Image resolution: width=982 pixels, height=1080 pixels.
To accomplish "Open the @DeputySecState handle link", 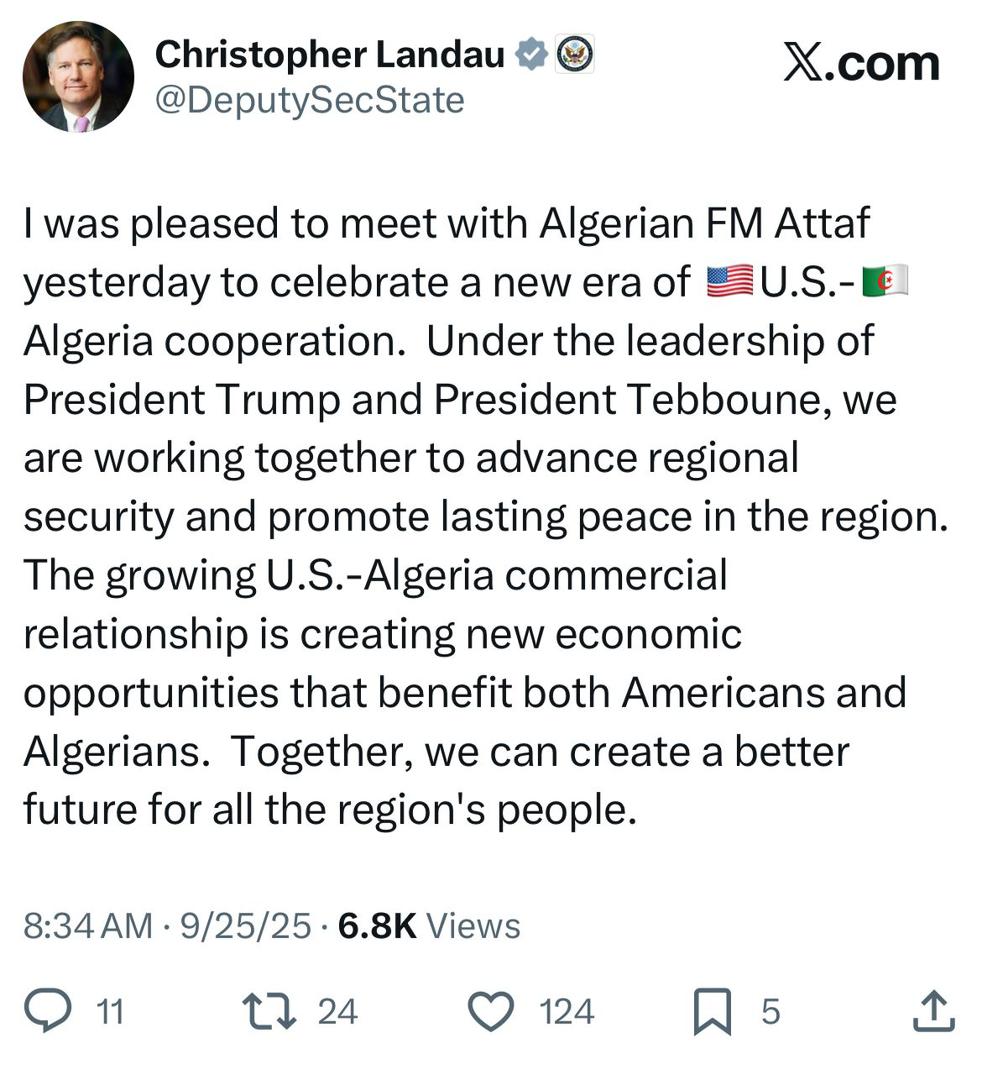I will (310, 100).
